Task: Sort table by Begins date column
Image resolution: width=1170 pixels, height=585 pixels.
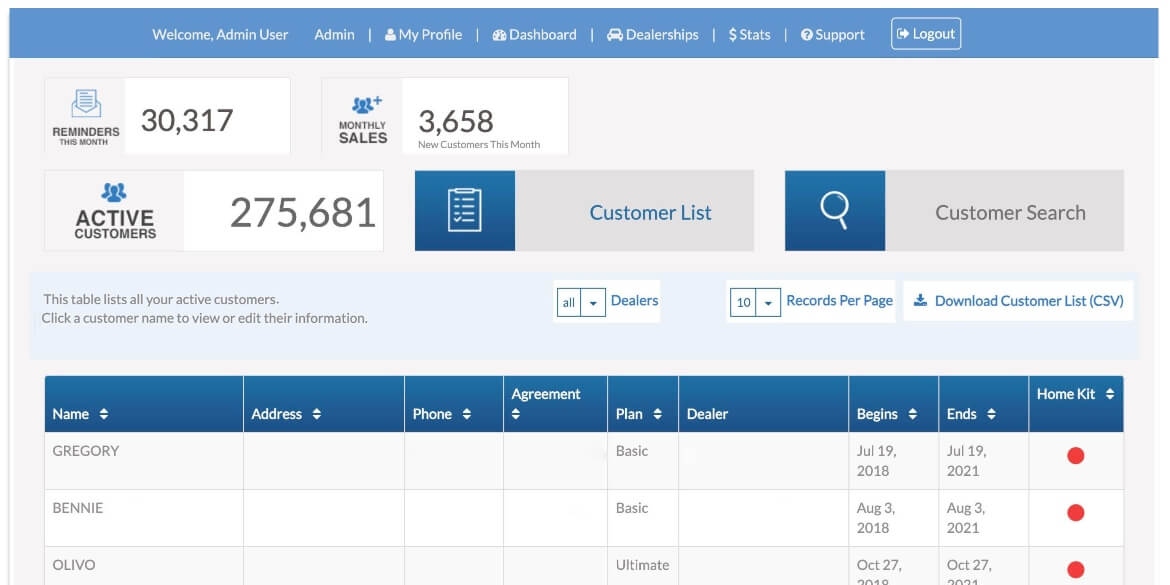Action: pyautogui.click(x=912, y=414)
